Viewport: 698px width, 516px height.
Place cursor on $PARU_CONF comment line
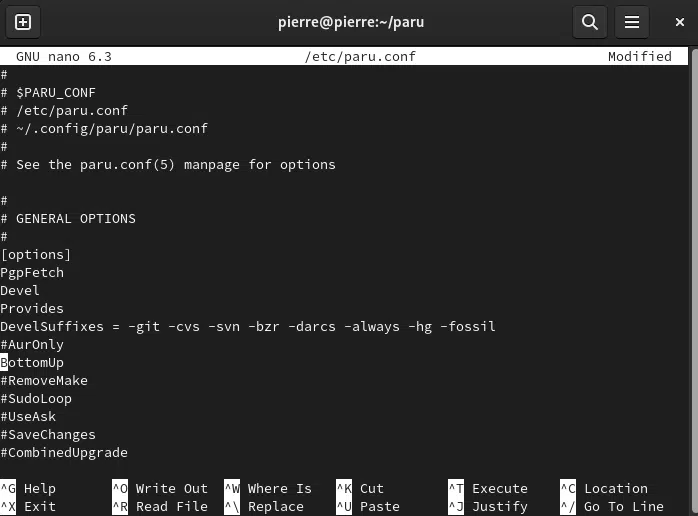(48, 93)
